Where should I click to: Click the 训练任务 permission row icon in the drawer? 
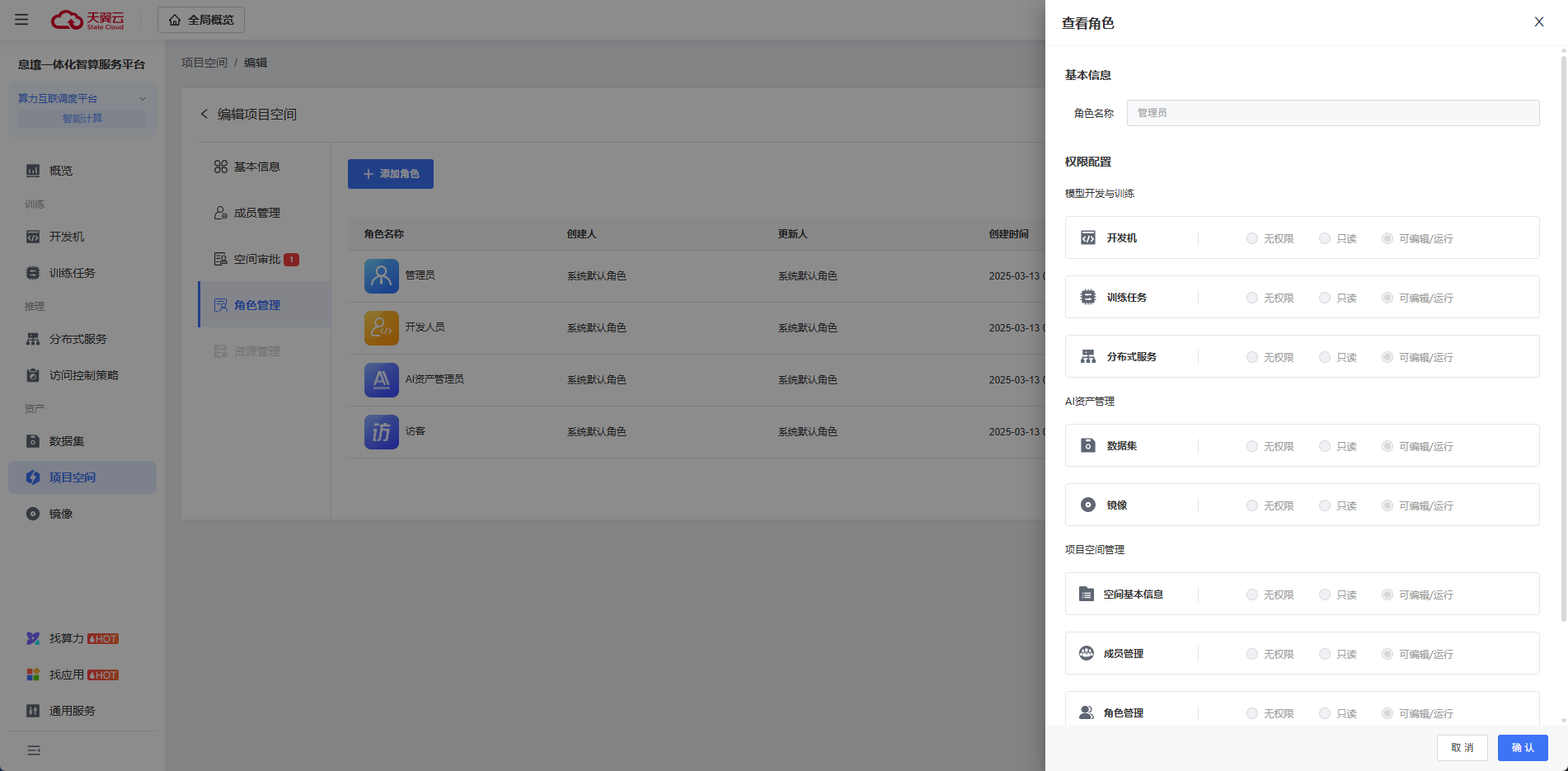click(1088, 297)
